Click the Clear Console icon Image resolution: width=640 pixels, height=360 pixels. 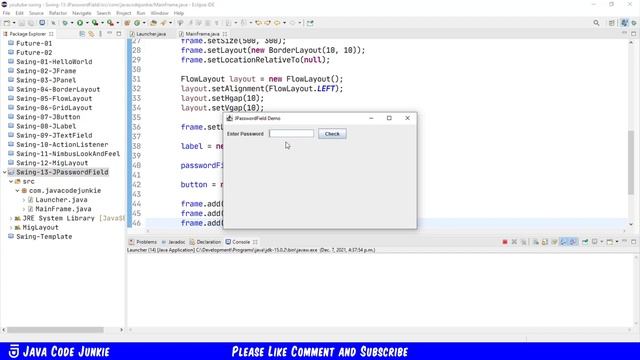coord(536,242)
